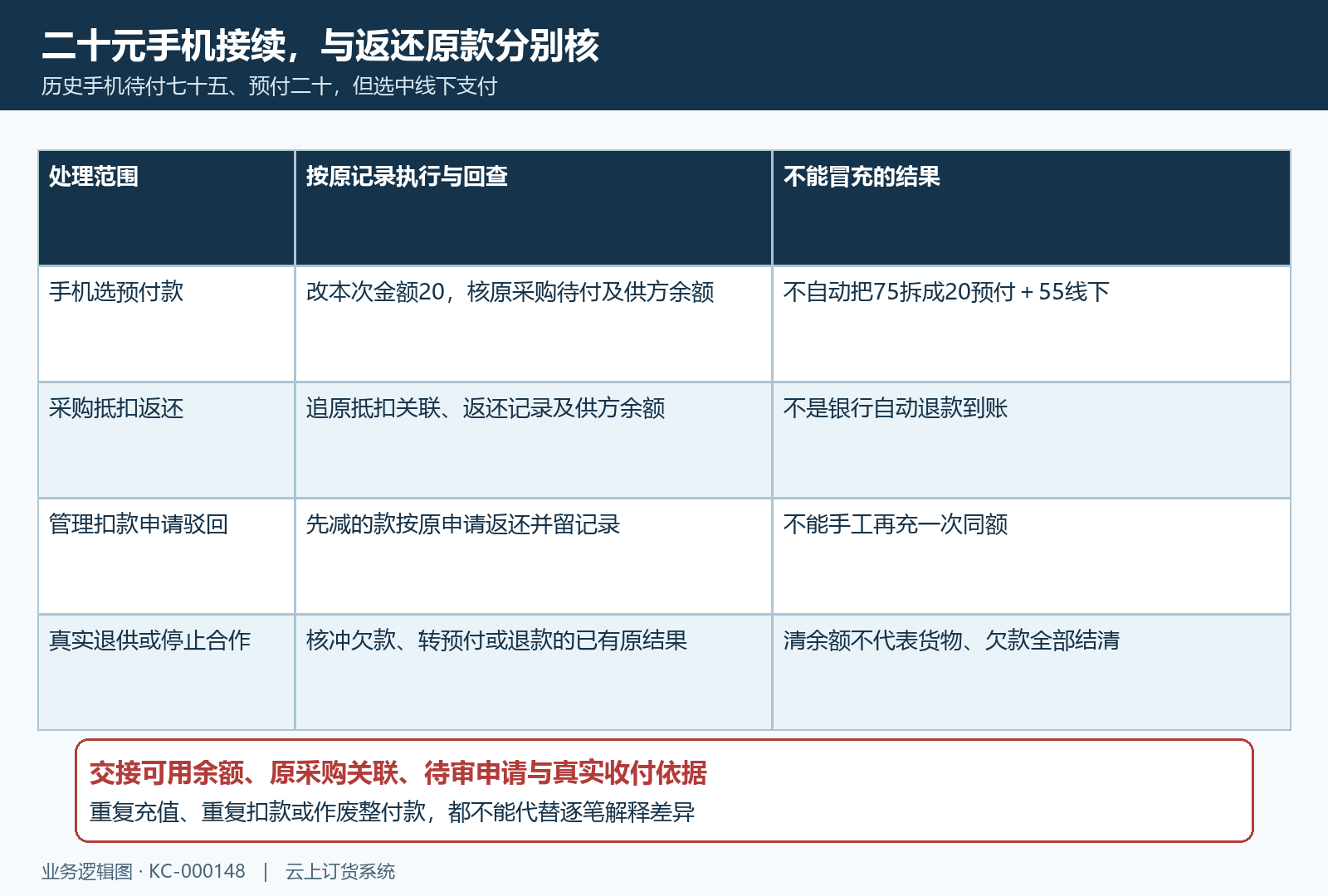The image size is (1328, 896).
Task: Click the cell 清余额不代表货物、欠款全部结清
Action: tap(1032, 672)
